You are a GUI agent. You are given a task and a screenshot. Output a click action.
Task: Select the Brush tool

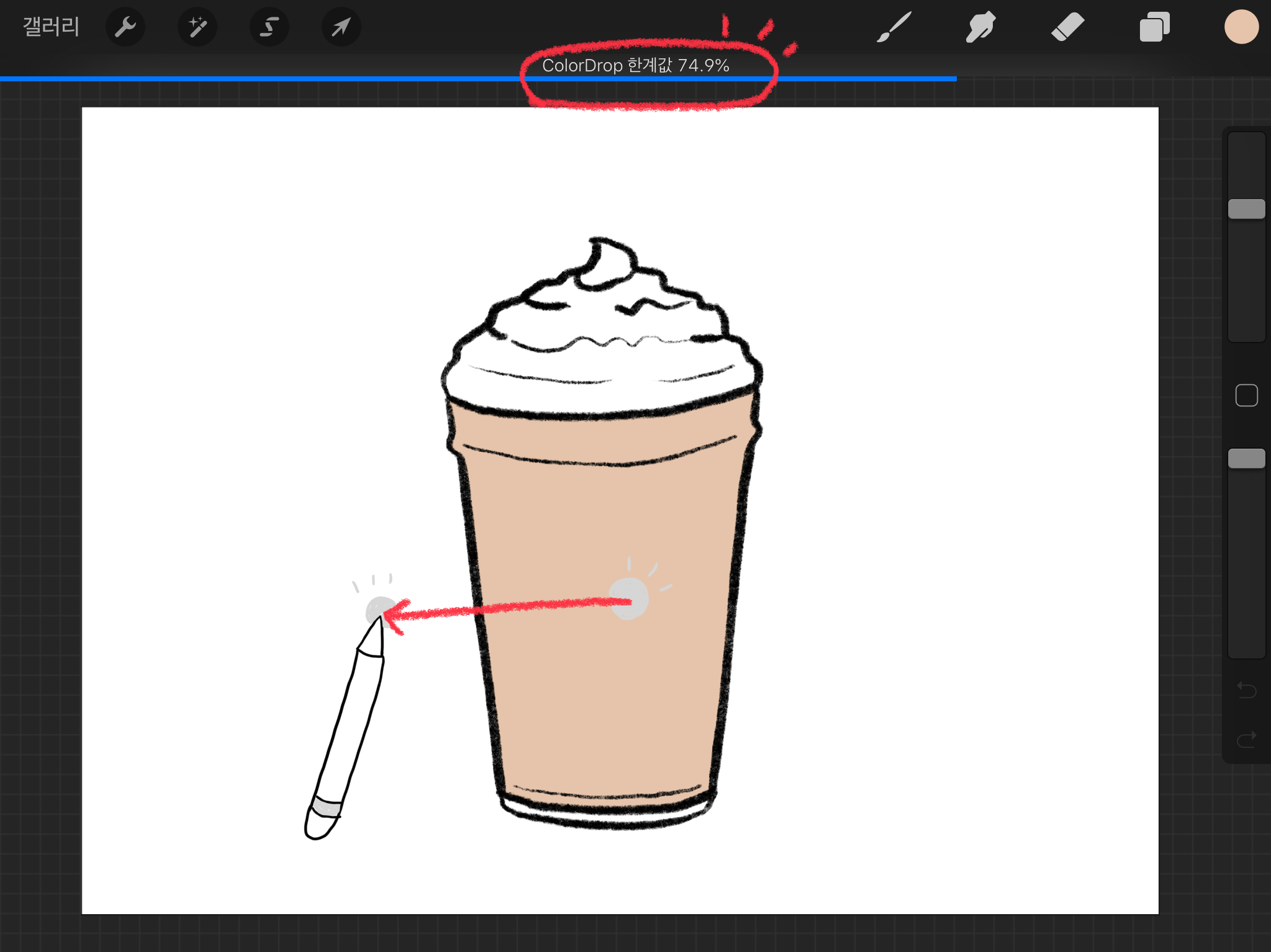pyautogui.click(x=893, y=27)
